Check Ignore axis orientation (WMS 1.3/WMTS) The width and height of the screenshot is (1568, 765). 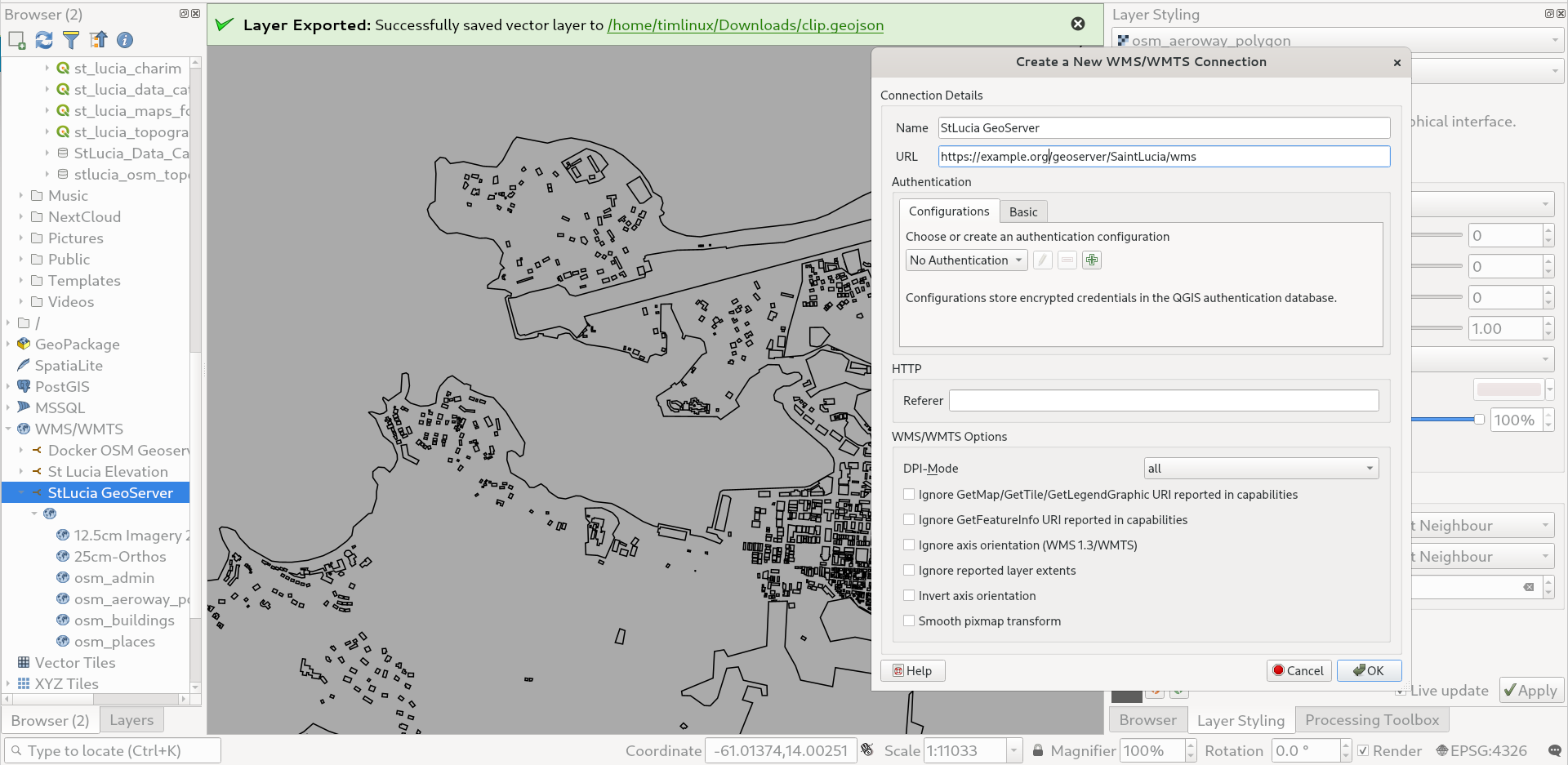(909, 545)
